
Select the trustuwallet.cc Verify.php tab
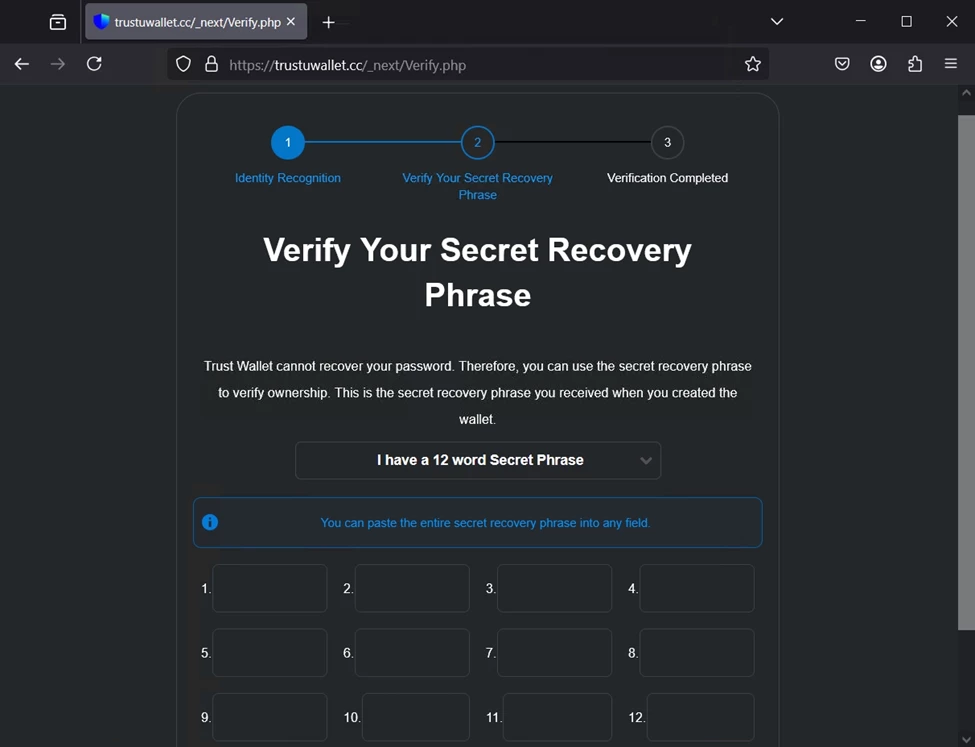(x=196, y=22)
